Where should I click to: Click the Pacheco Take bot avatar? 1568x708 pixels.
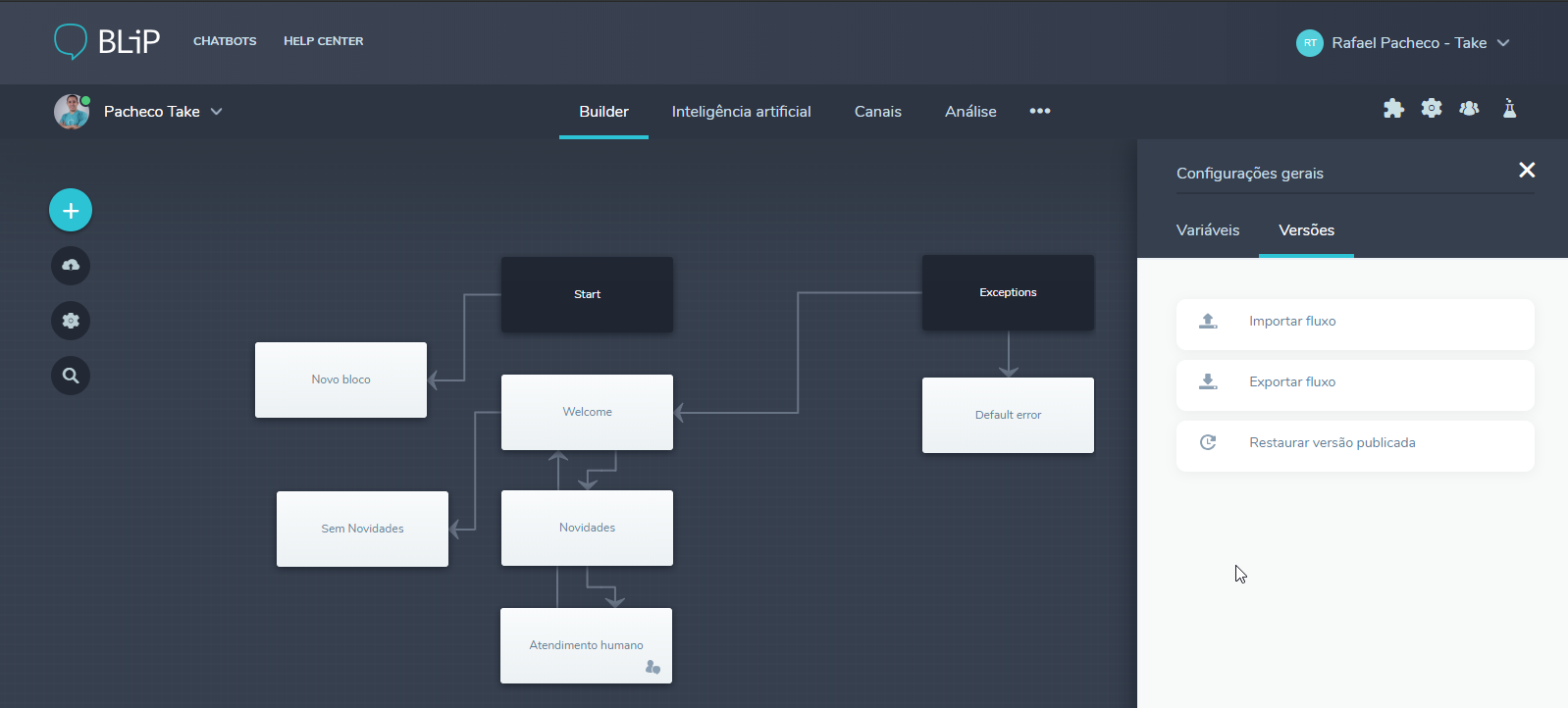tap(72, 112)
